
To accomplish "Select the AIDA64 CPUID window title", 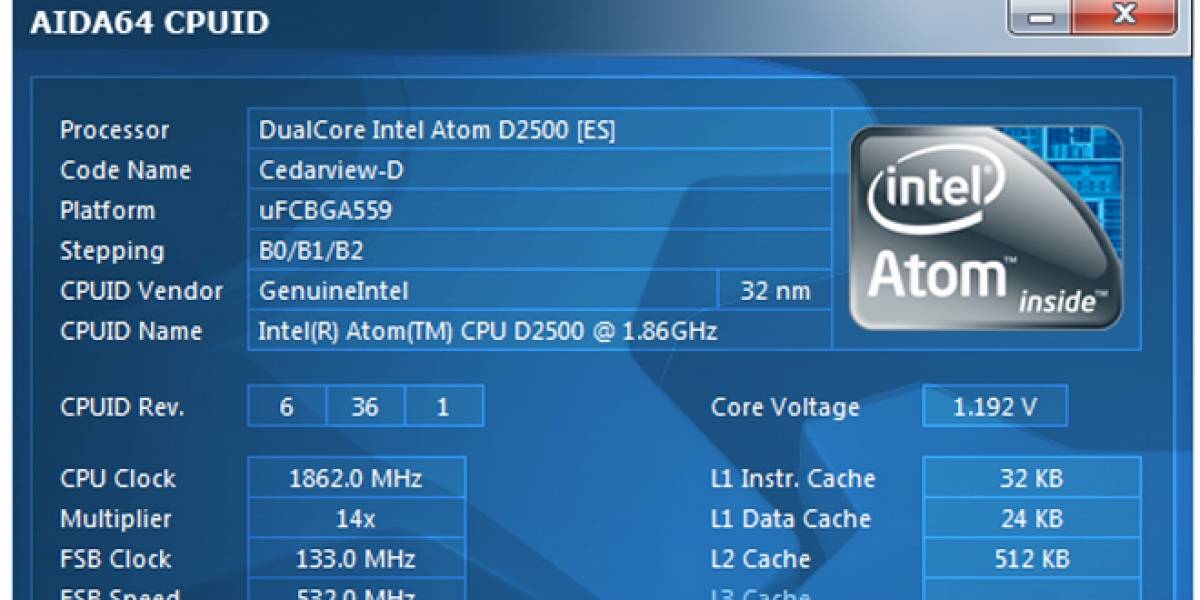I will pyautogui.click(x=149, y=22).
